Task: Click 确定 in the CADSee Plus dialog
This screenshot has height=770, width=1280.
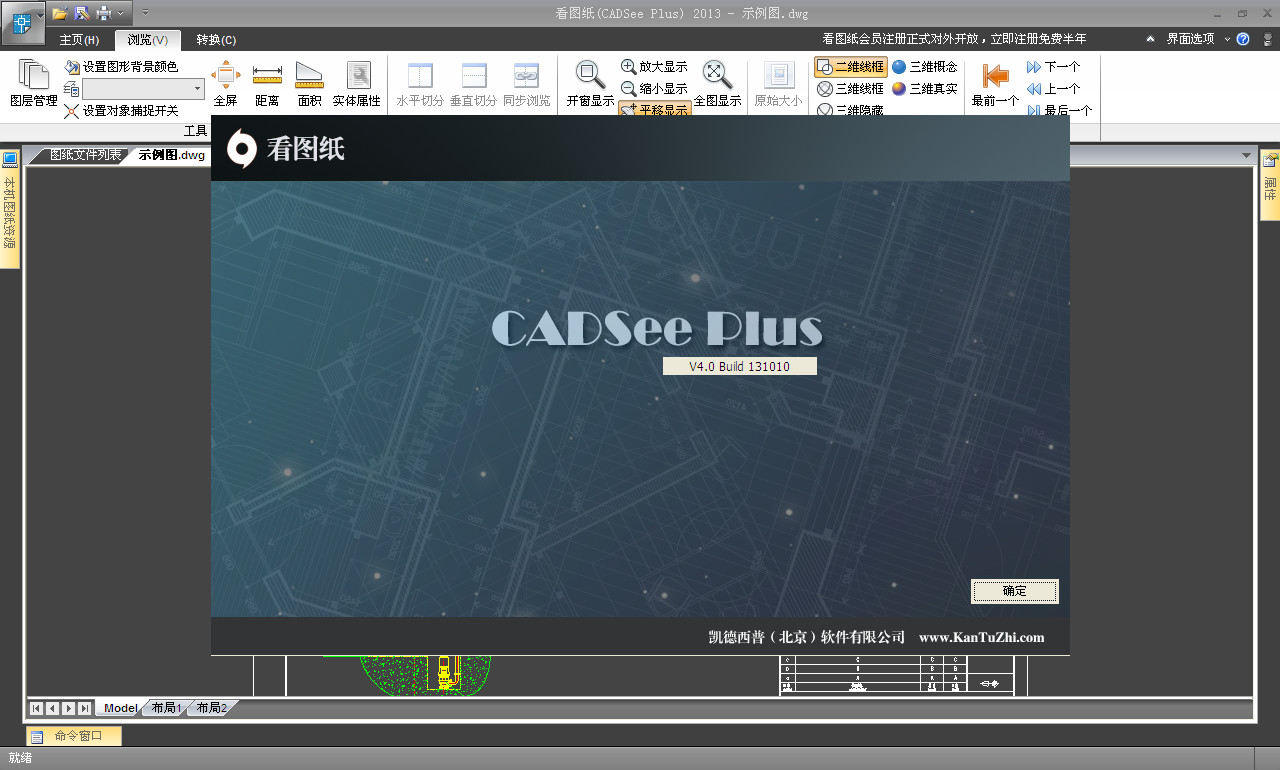Action: pos(1015,591)
